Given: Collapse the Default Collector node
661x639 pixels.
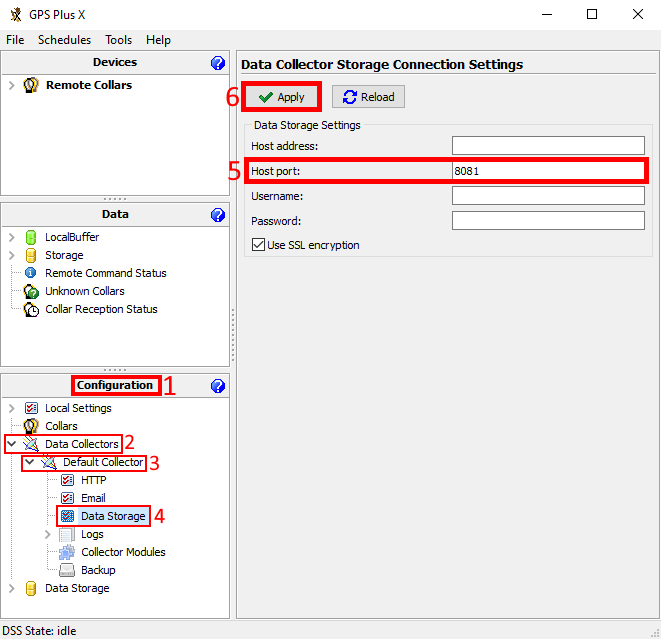Looking at the screenshot, I should click(x=29, y=462).
